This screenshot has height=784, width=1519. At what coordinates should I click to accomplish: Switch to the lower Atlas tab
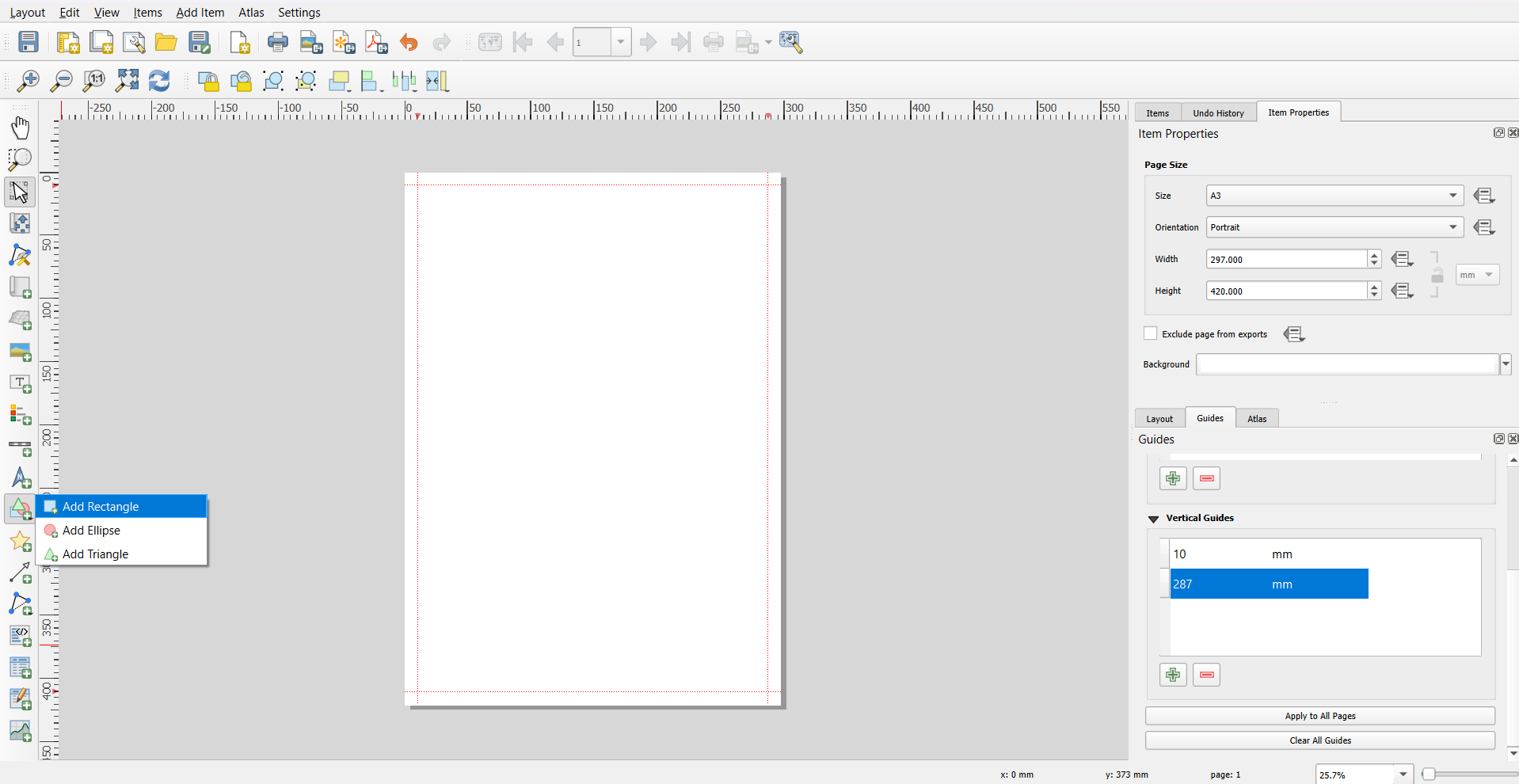point(1257,419)
